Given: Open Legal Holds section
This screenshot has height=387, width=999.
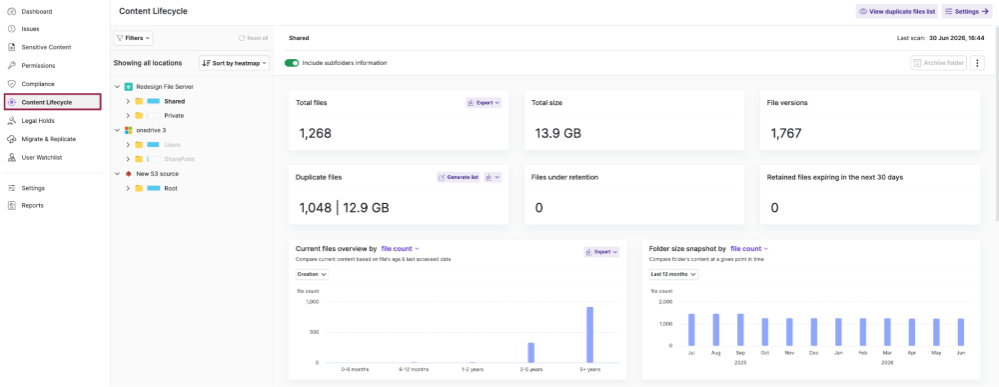Looking at the screenshot, I should click(x=38, y=120).
